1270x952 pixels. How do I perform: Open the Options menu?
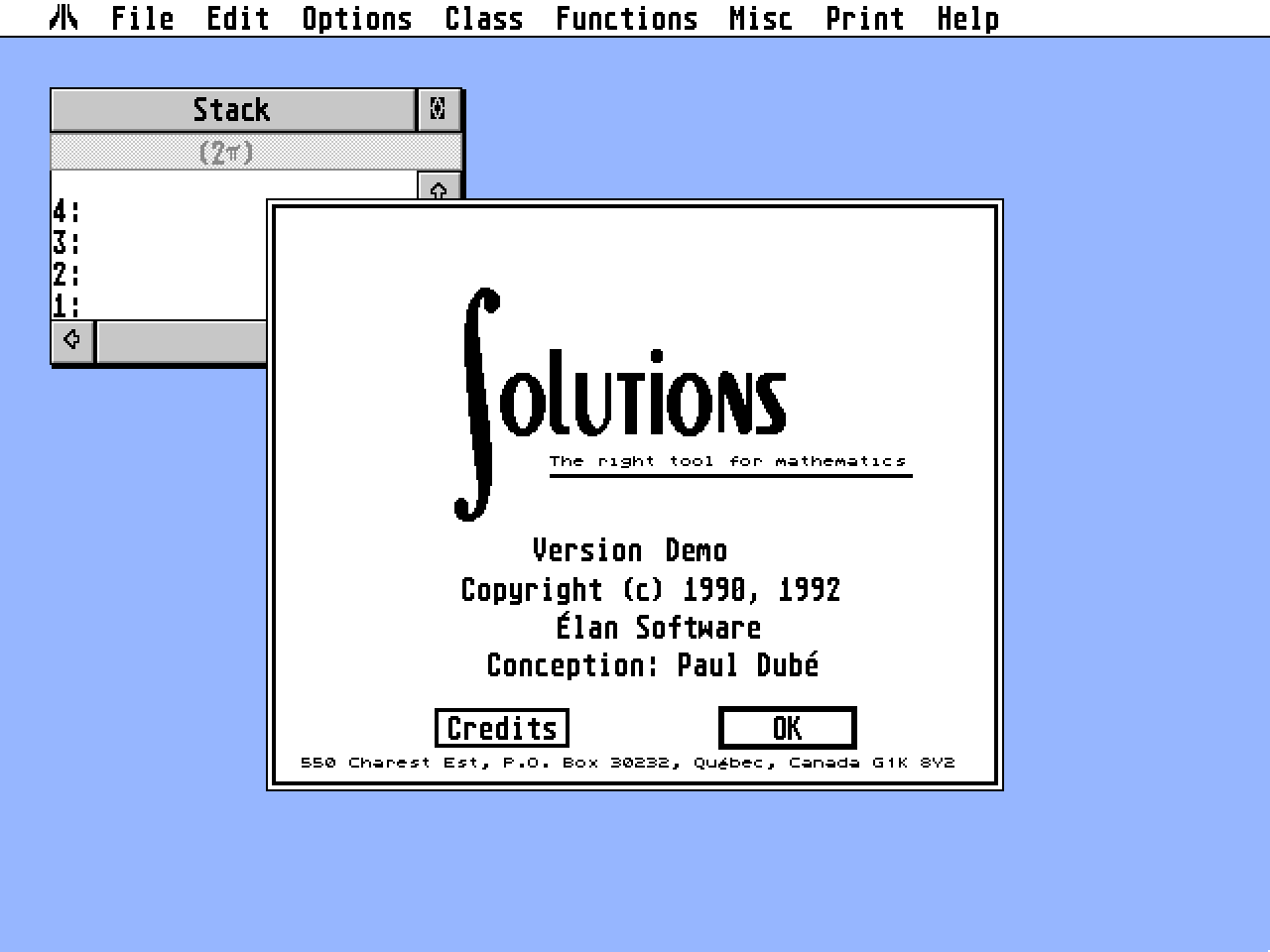tap(357, 18)
